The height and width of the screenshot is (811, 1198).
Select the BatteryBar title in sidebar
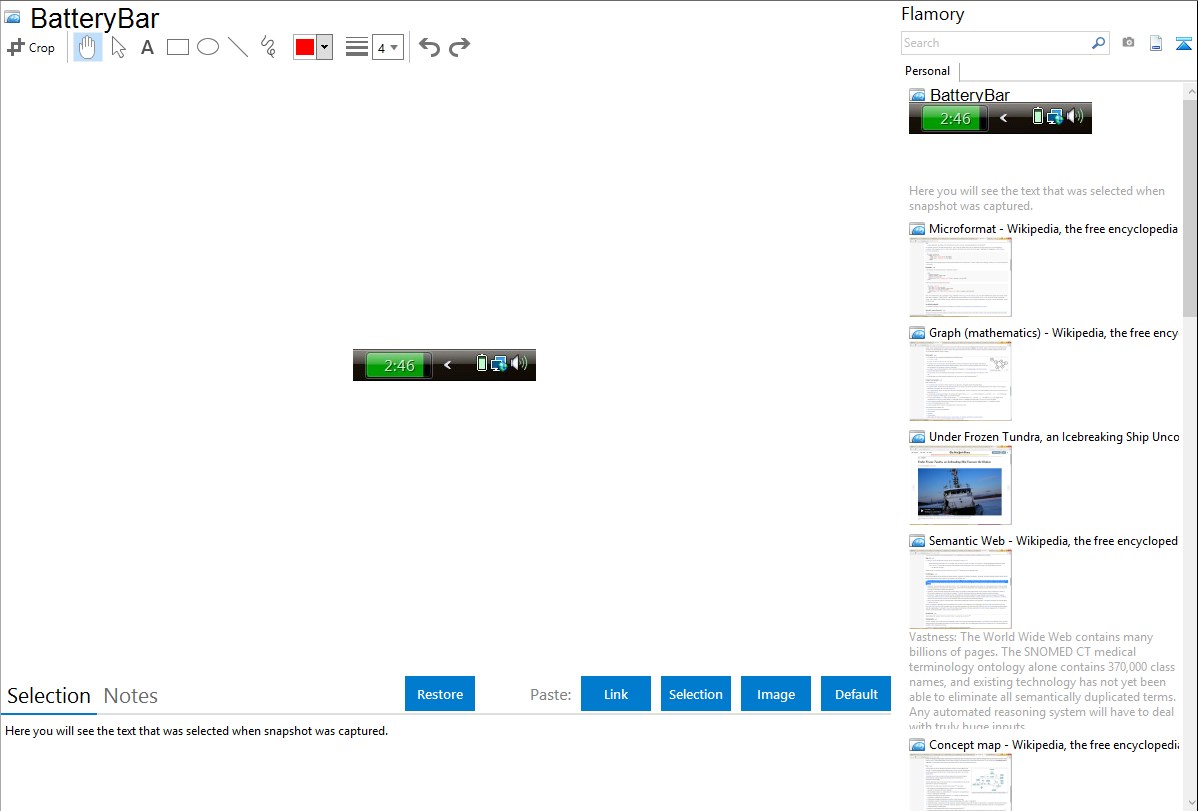point(970,95)
